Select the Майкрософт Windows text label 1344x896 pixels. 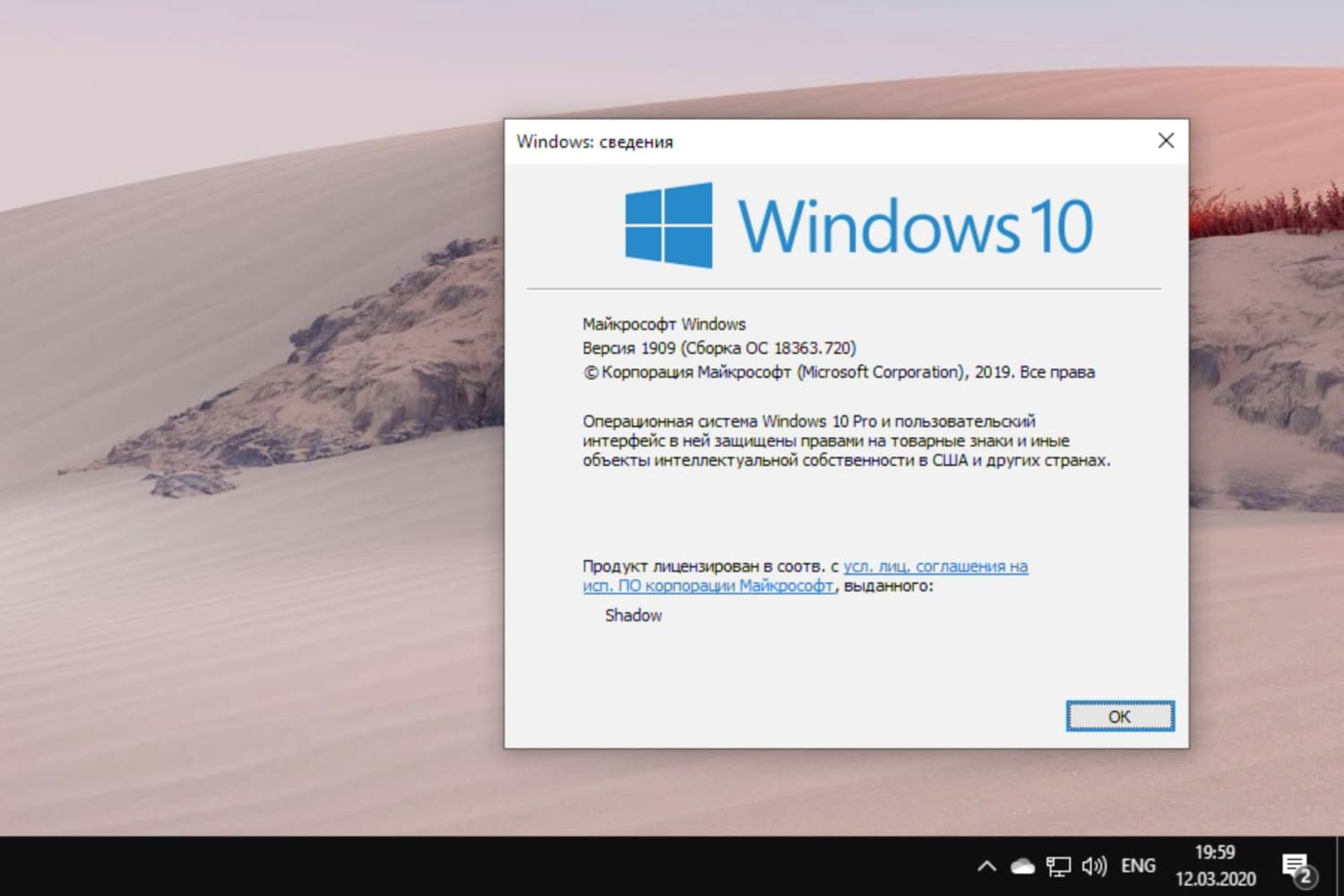click(664, 323)
